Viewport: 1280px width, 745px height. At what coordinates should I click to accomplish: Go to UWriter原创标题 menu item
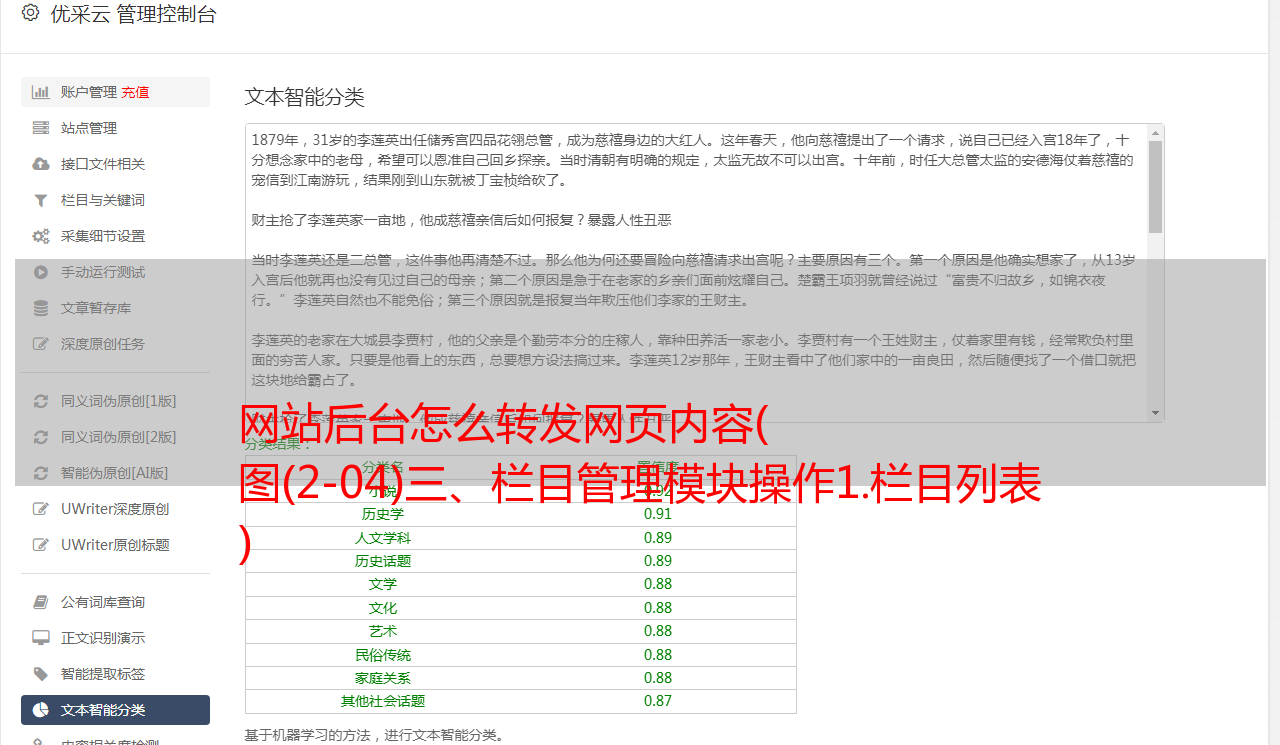[115, 545]
